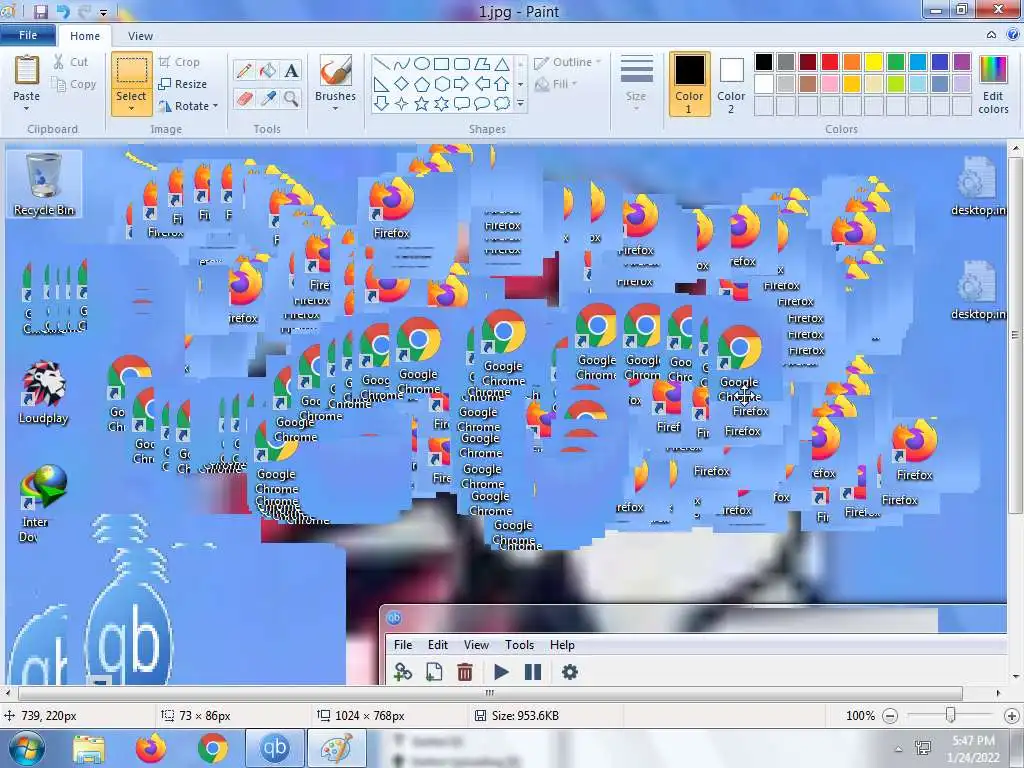
Task: Click the Cut button
Action: tap(71, 62)
